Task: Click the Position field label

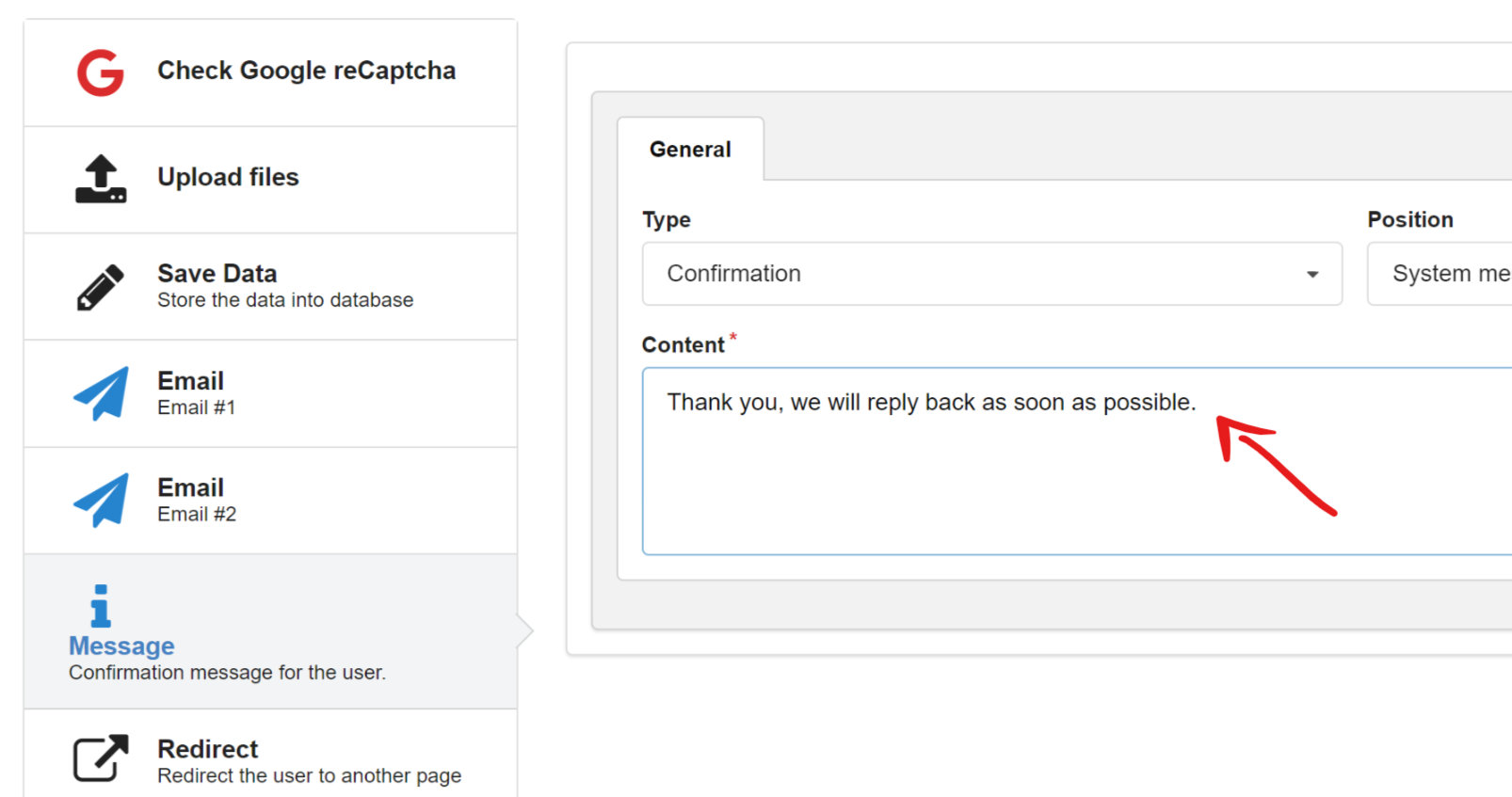Action: [1410, 219]
